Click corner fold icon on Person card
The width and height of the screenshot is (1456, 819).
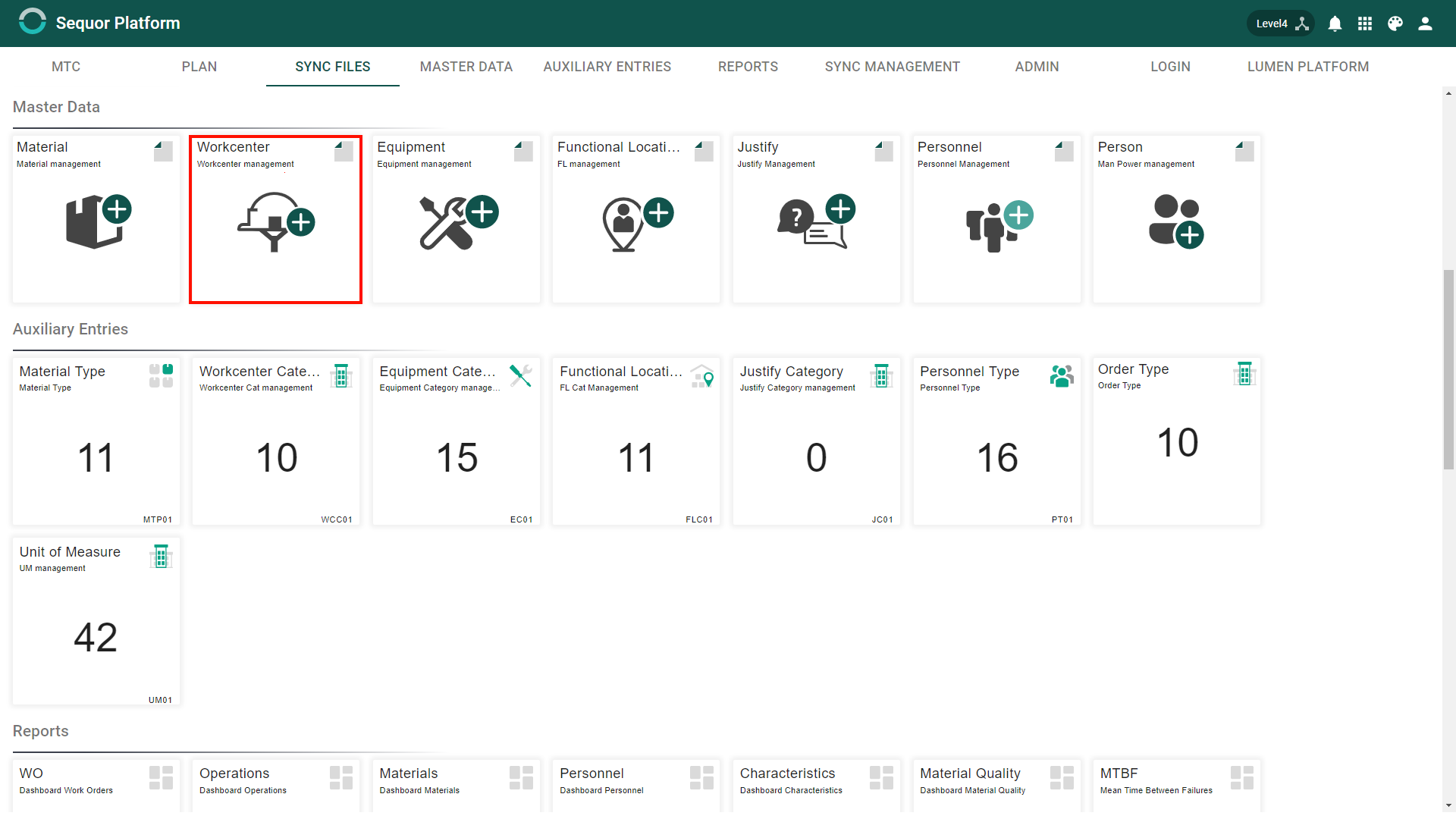pos(1244,151)
